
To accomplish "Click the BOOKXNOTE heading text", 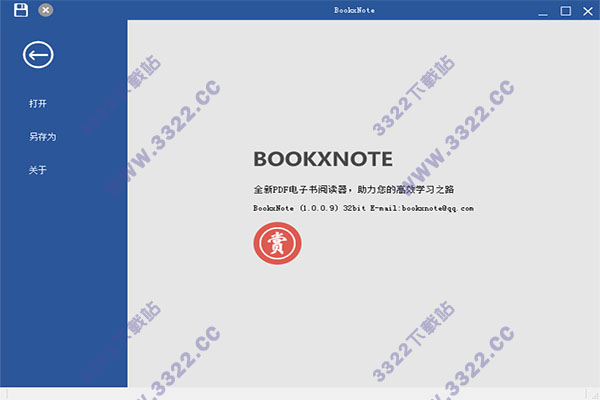I will pyautogui.click(x=323, y=159).
